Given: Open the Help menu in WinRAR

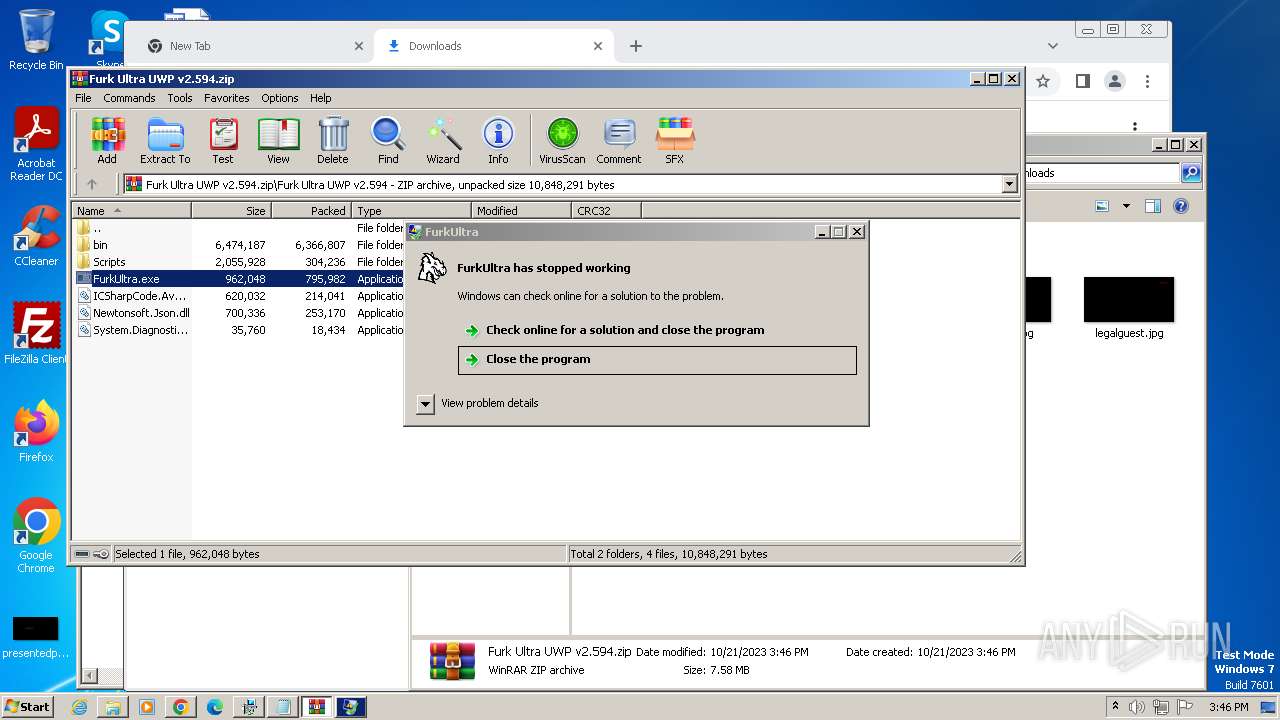Looking at the screenshot, I should click(x=321, y=98).
